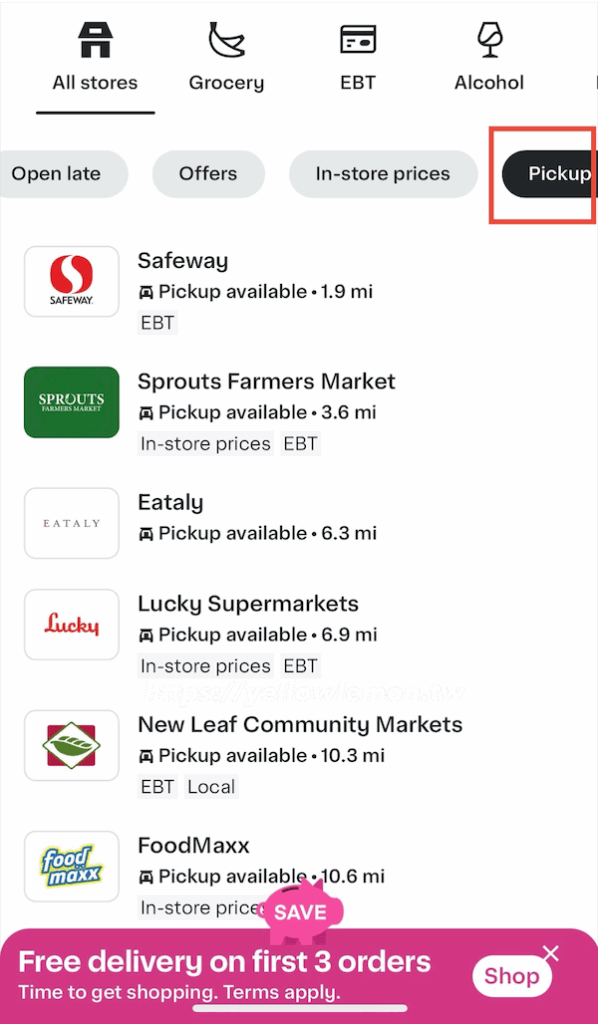Tap the pink SAVE piggy bank badge
The width and height of the screenshot is (598, 1024).
click(300, 911)
